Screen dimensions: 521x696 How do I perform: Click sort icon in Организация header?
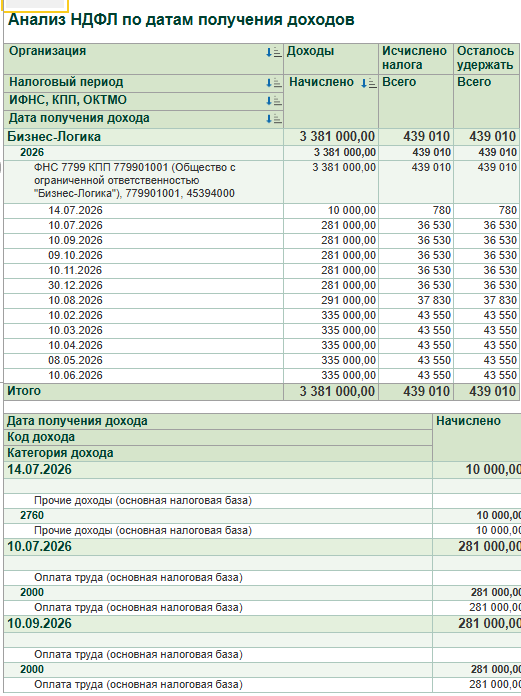tap(273, 52)
